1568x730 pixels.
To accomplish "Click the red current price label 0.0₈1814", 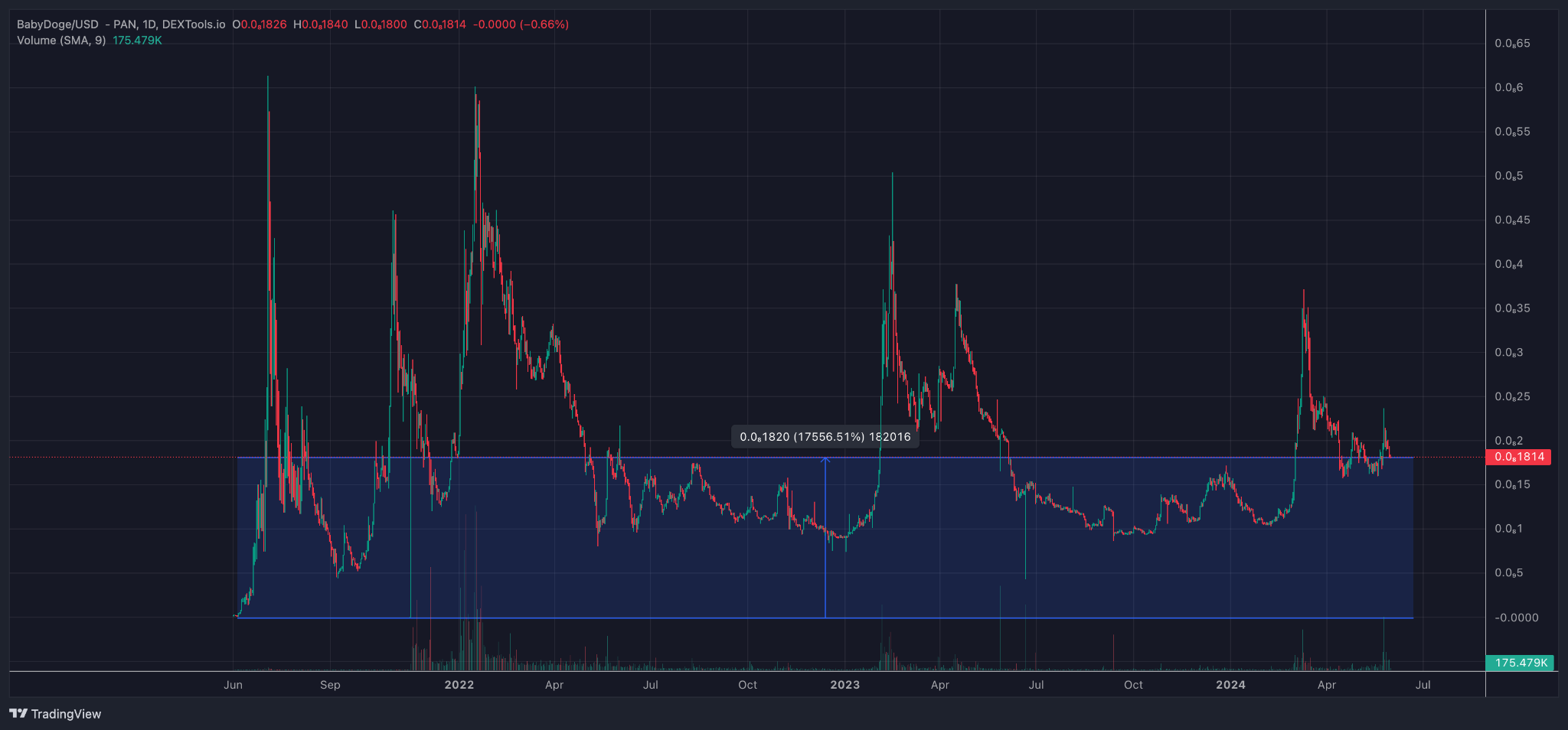I will (x=1519, y=457).
